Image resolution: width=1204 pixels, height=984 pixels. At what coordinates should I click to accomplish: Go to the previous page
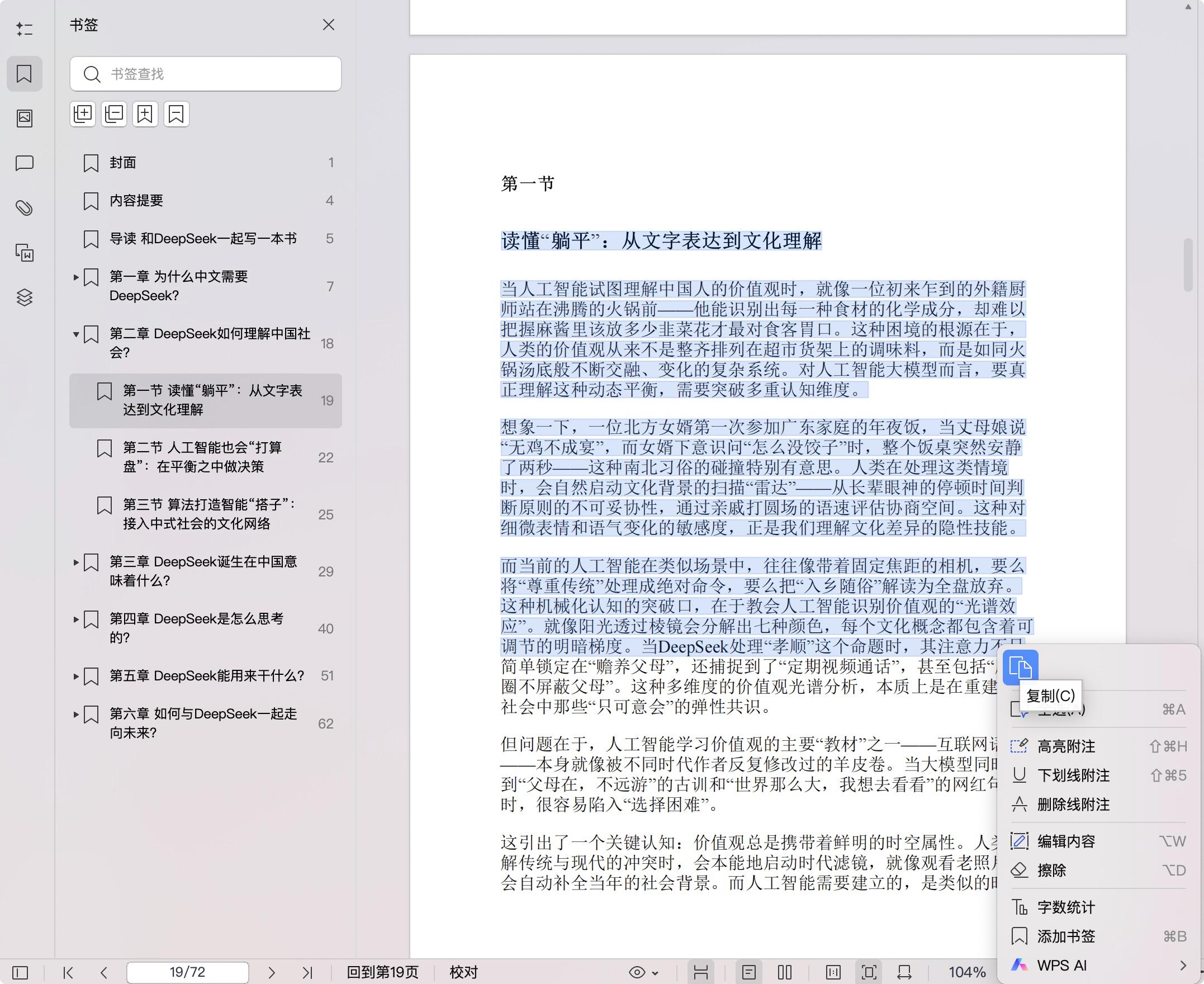point(103,973)
